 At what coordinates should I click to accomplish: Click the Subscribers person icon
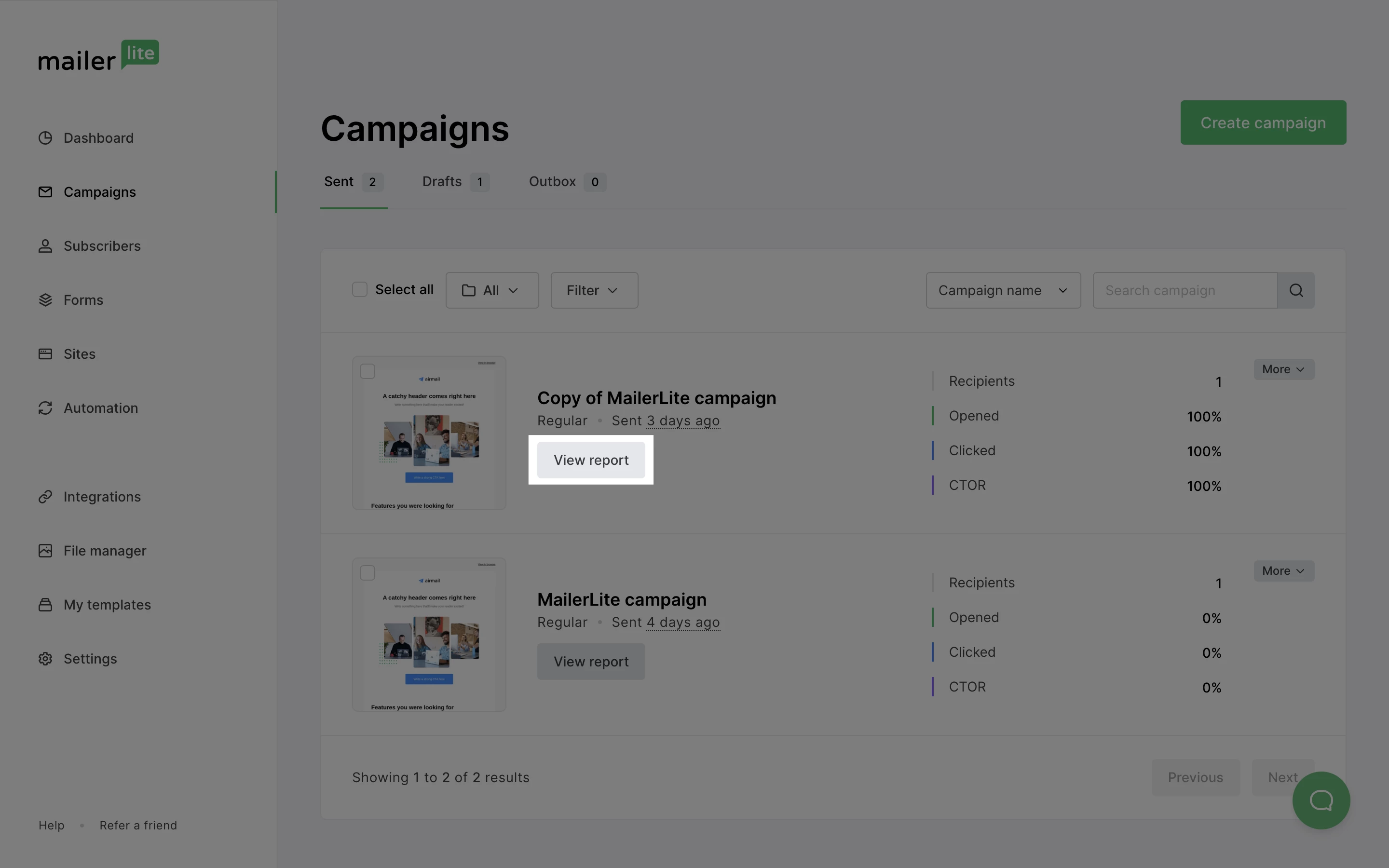pos(45,246)
